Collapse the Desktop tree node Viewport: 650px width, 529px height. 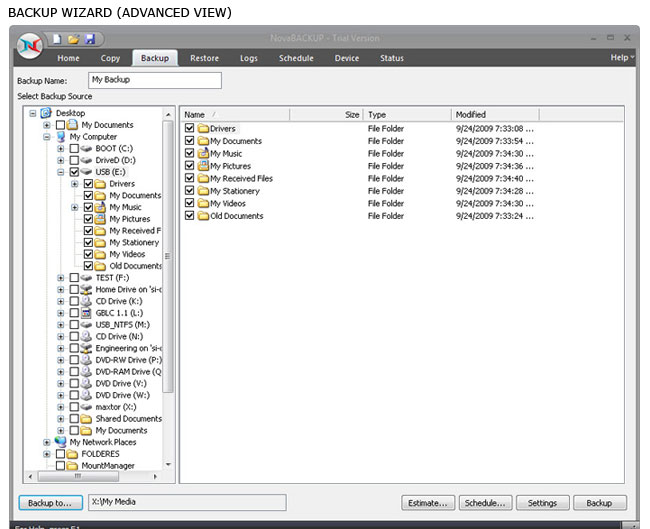click(x=33, y=113)
